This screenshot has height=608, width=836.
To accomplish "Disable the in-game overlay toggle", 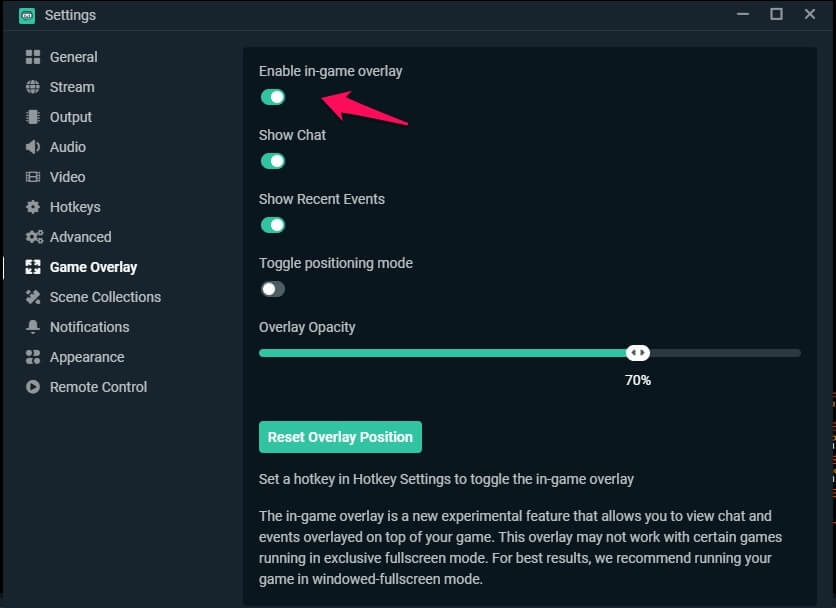I will [x=273, y=97].
